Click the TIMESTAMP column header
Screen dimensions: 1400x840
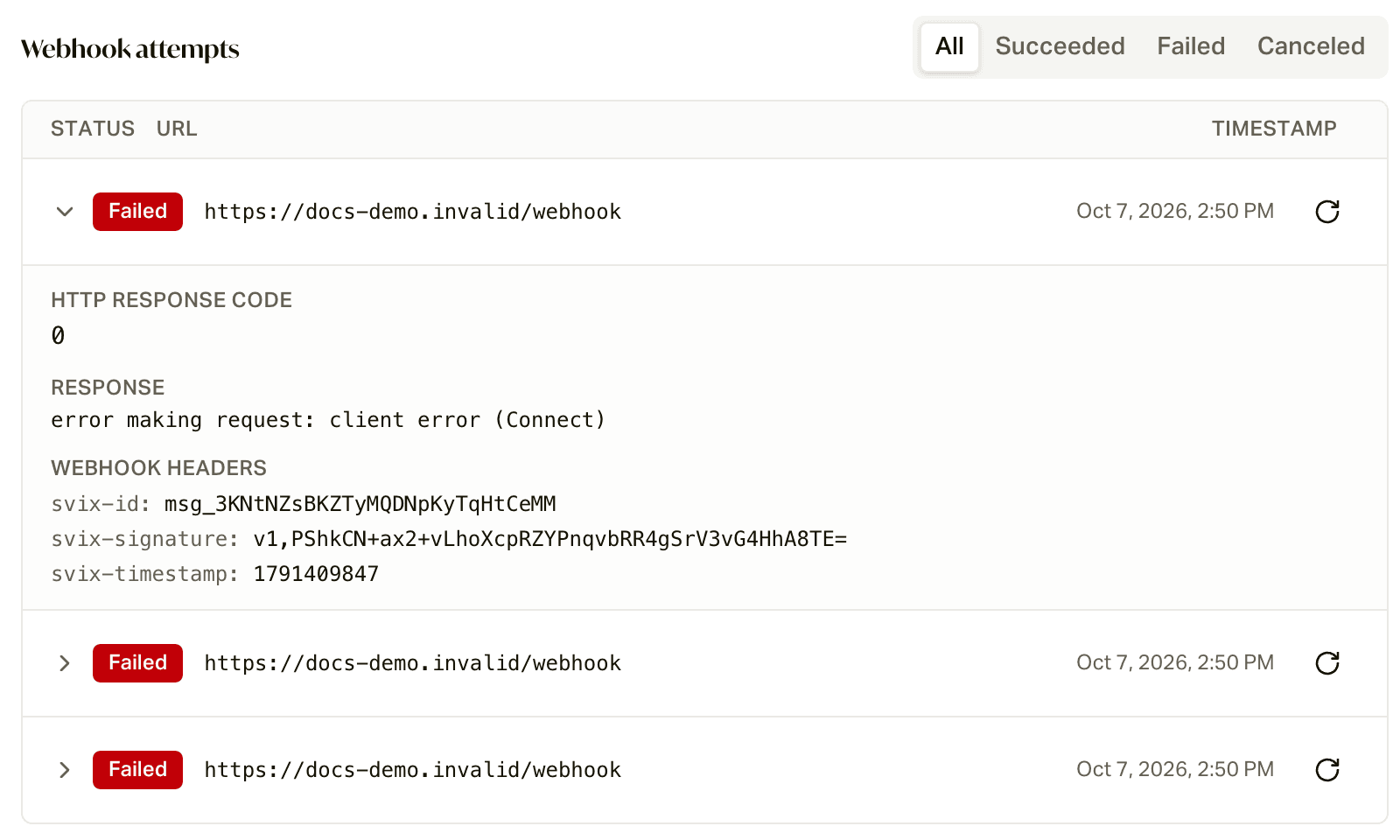click(1274, 129)
